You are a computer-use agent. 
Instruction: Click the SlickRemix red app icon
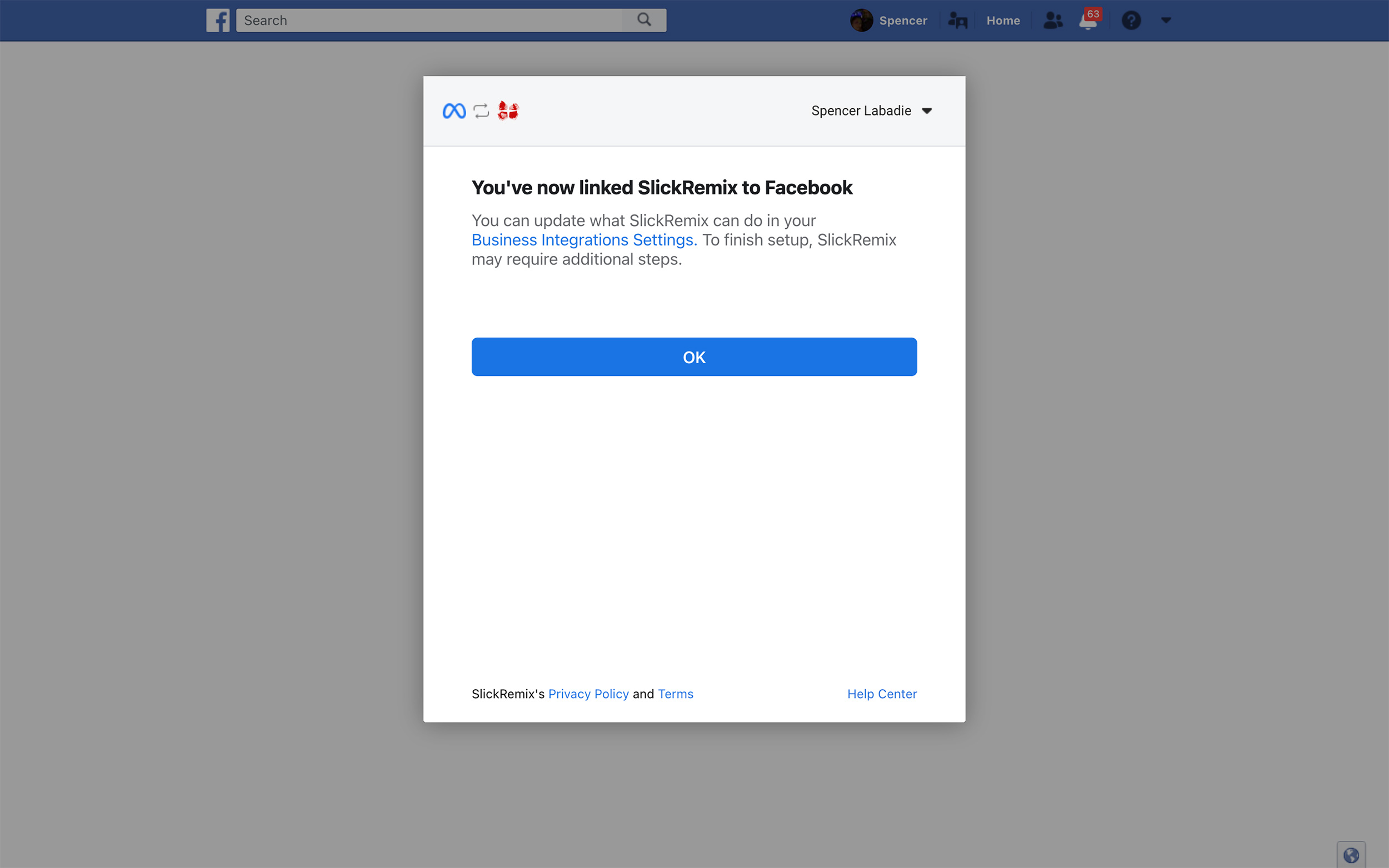click(x=508, y=110)
